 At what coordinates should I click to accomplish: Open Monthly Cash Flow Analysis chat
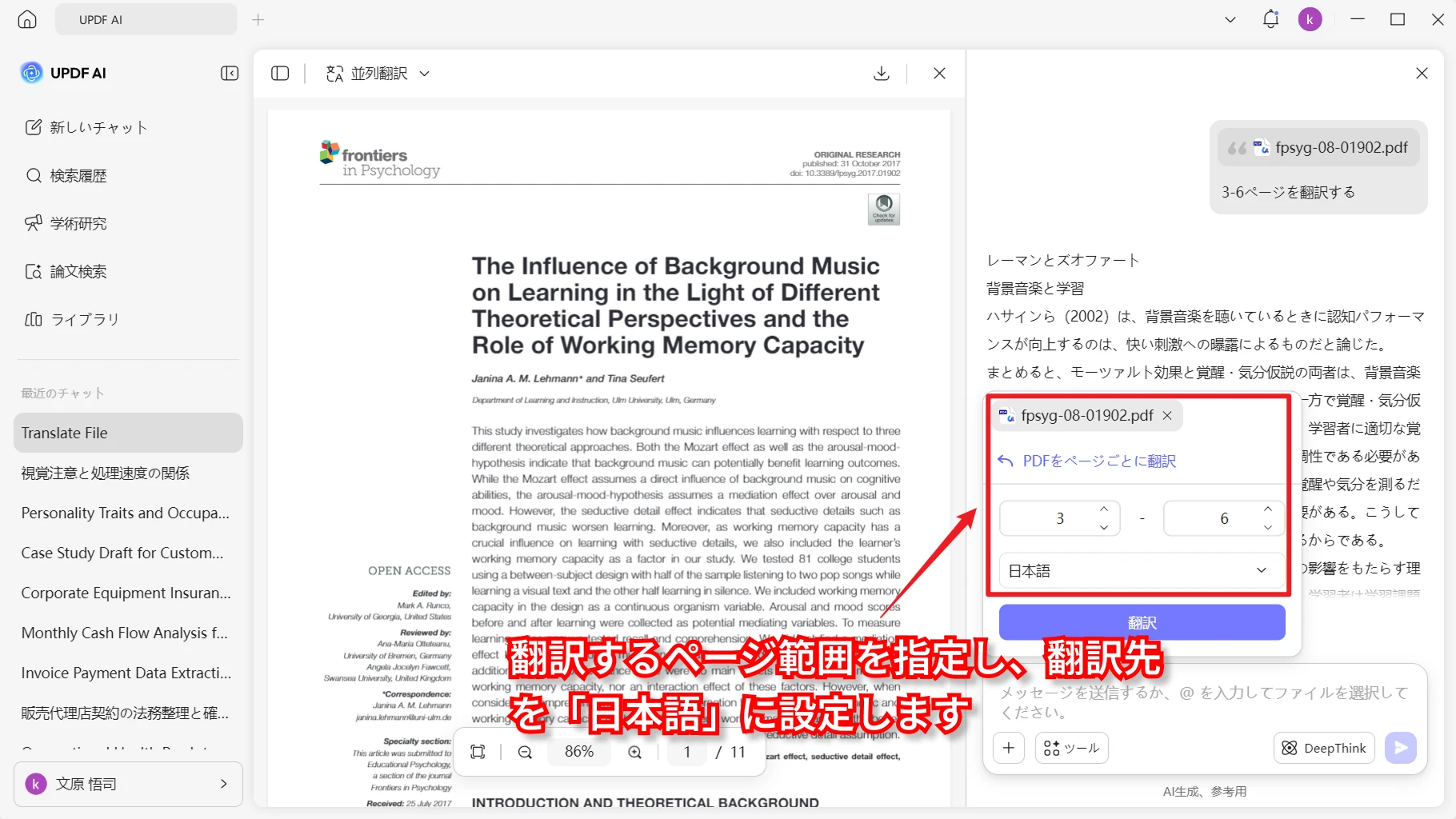(128, 633)
